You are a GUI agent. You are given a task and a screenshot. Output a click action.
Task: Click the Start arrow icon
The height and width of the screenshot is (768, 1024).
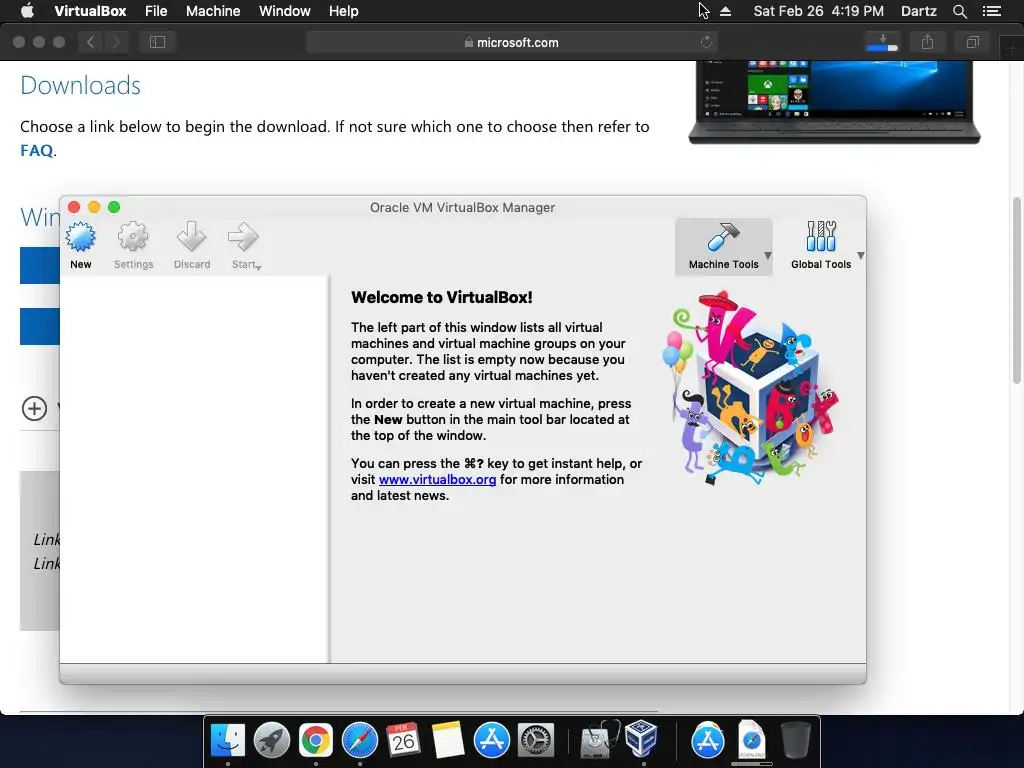(243, 236)
